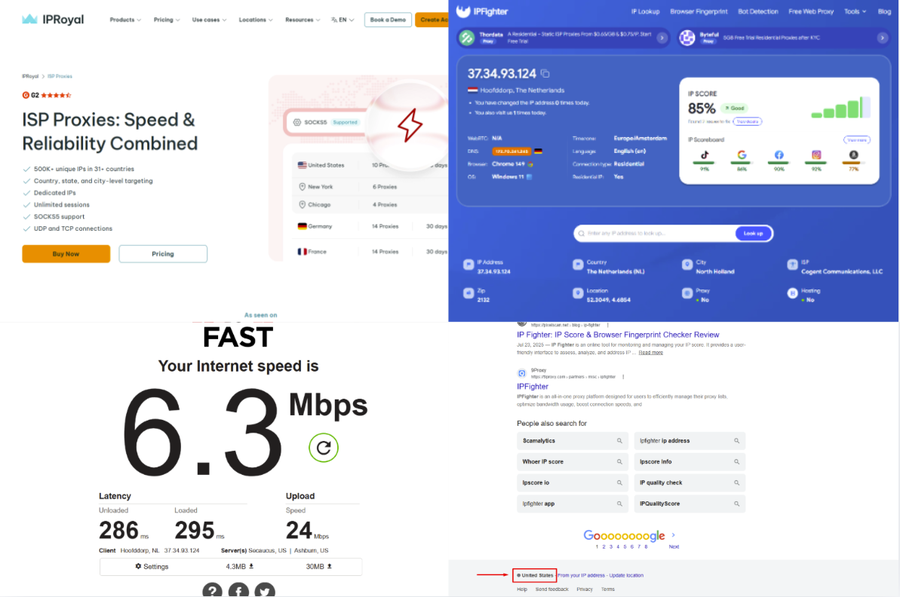Screen dimensions: 900x597
Task: Copy the IP address 37.34.93.124
Action: coord(545,73)
